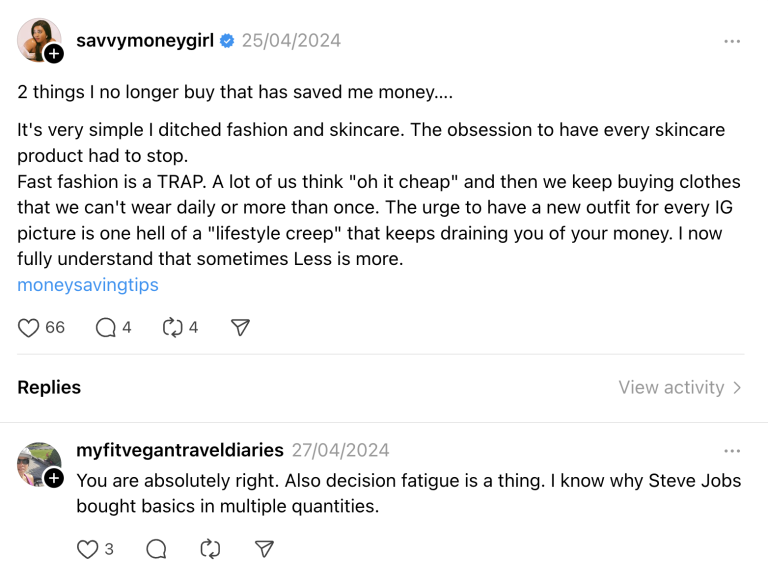768x583 pixels.
Task: Open more options on the reply
Action: click(732, 451)
